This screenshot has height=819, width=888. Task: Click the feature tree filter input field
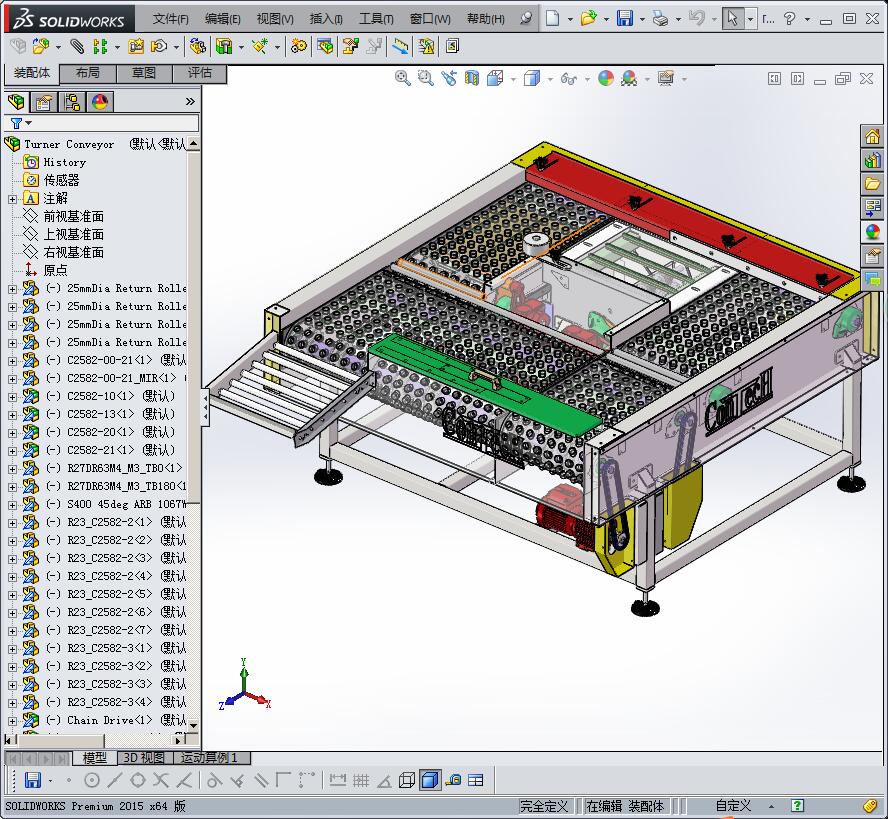(110, 123)
